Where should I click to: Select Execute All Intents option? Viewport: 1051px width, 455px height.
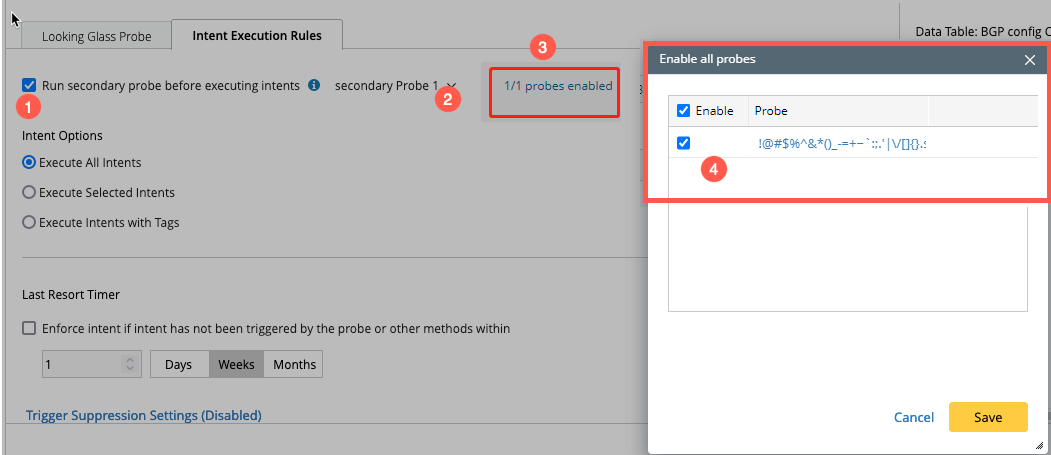point(29,162)
